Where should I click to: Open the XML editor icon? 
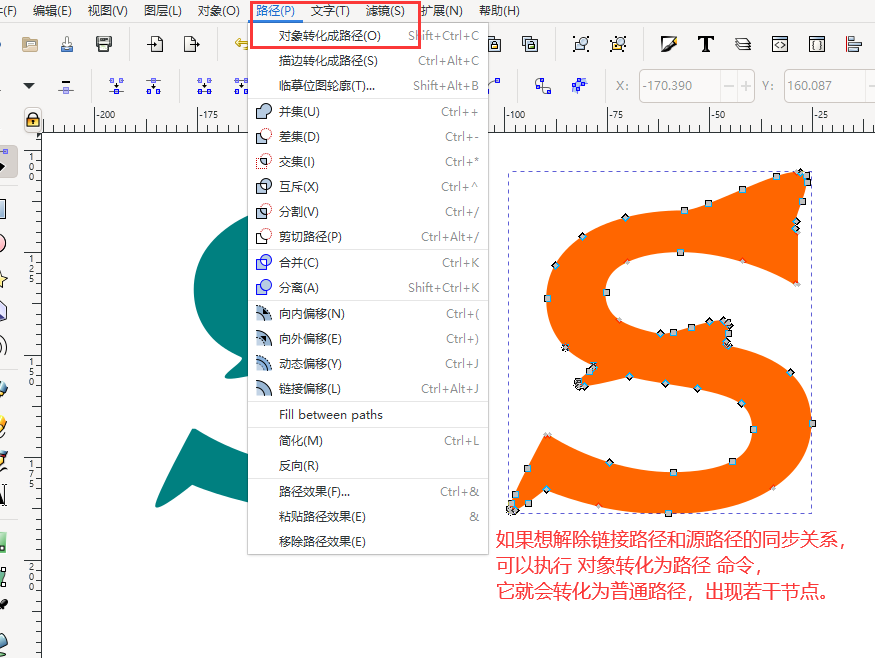[x=780, y=44]
